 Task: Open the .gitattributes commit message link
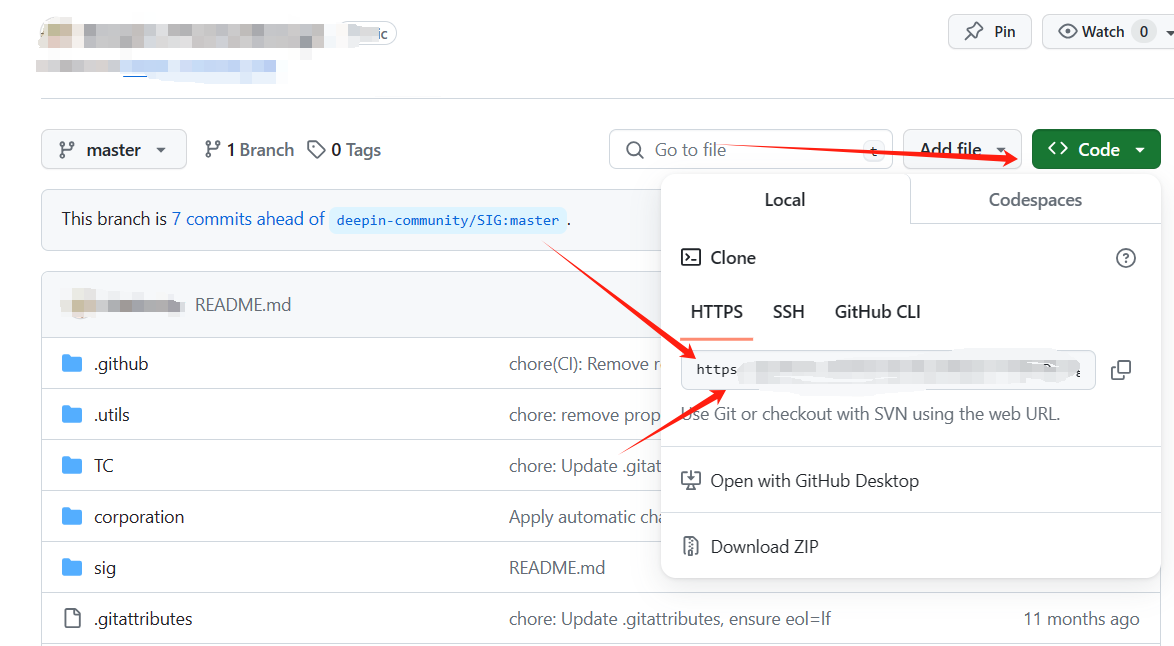point(670,618)
